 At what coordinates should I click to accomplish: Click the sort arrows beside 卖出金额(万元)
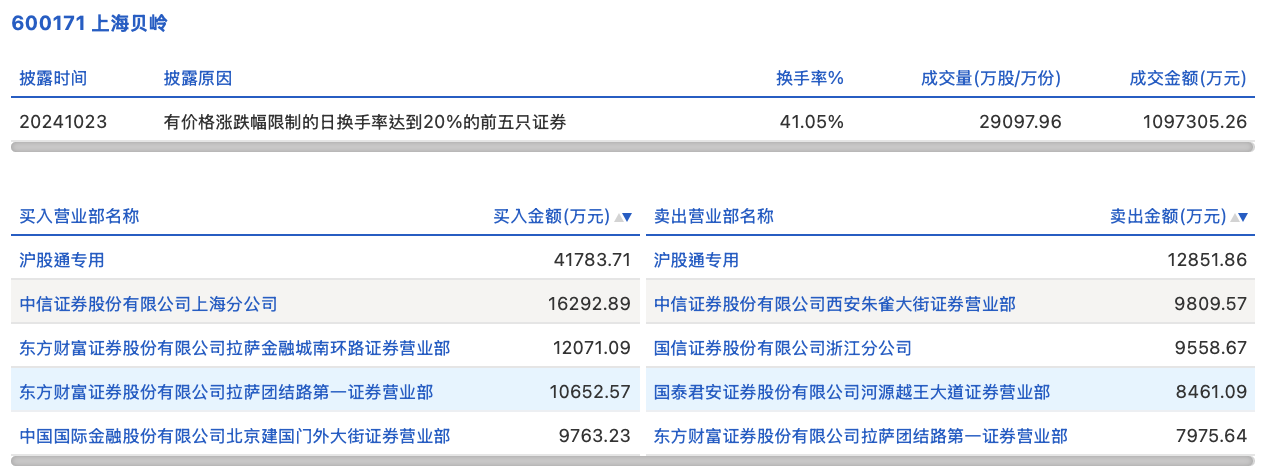(x=1240, y=217)
